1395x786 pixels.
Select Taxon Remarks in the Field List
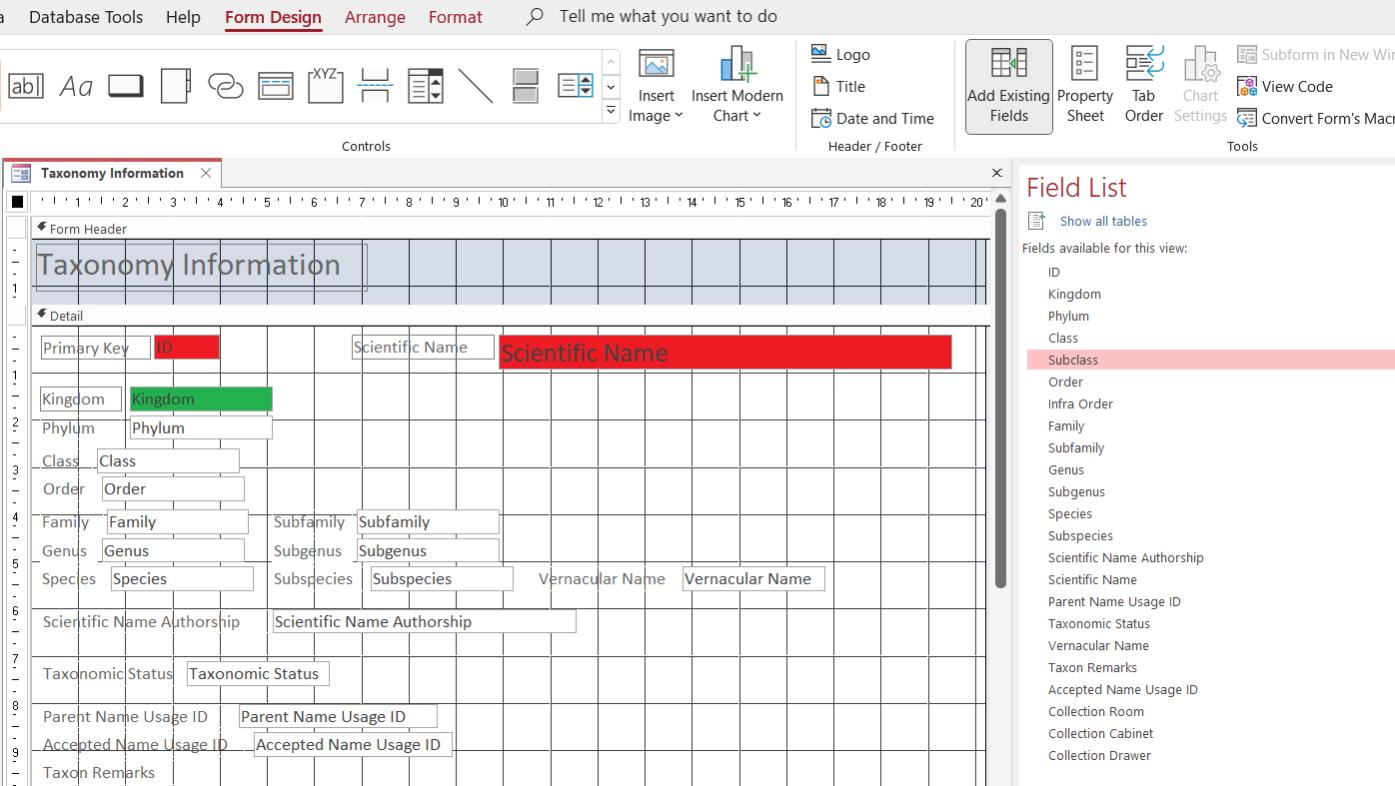point(1092,668)
